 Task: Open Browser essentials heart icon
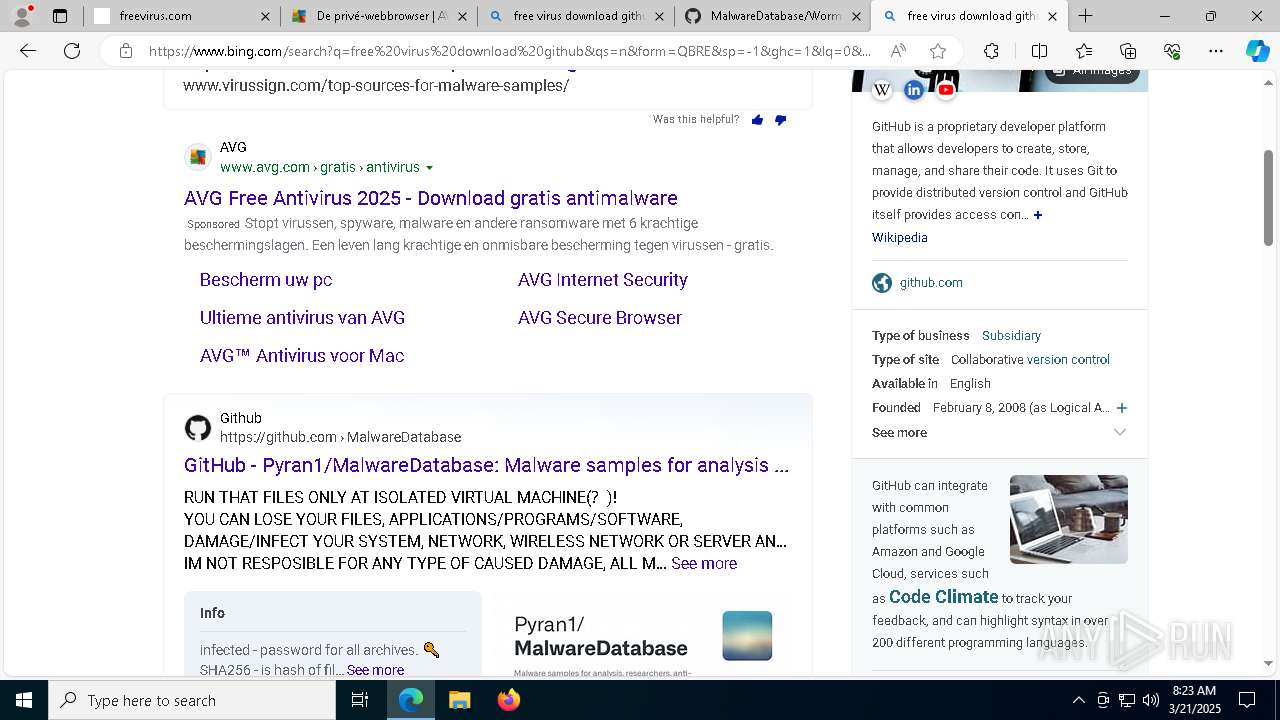tap(1172, 51)
